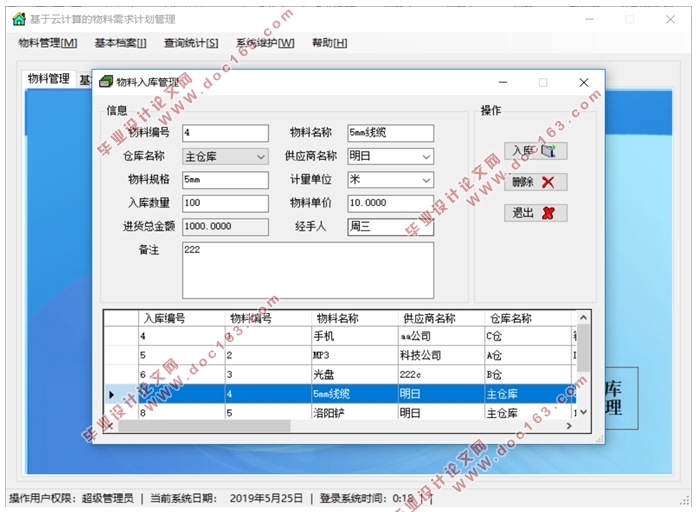Expand the 供应商名称 dropdown
Viewport: 698px width, 512px height.
426,157
